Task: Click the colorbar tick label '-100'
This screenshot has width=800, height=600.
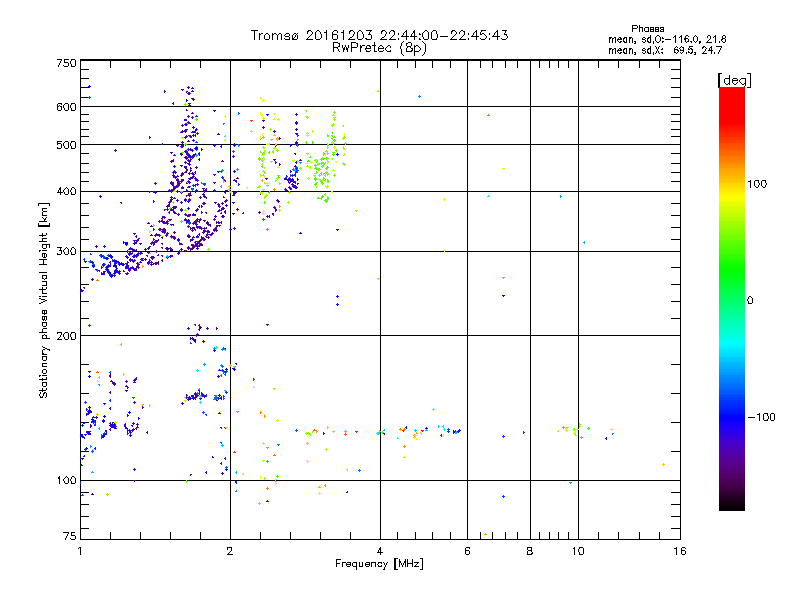Action: (x=761, y=417)
